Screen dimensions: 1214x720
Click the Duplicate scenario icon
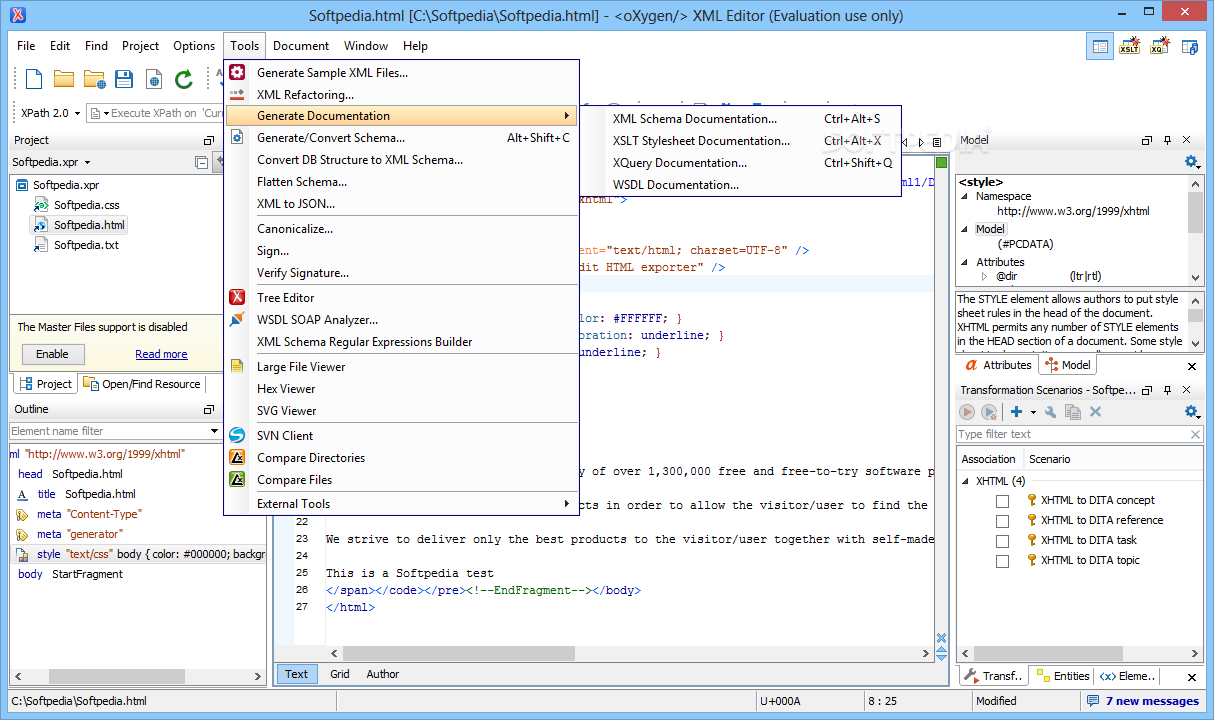click(1073, 412)
